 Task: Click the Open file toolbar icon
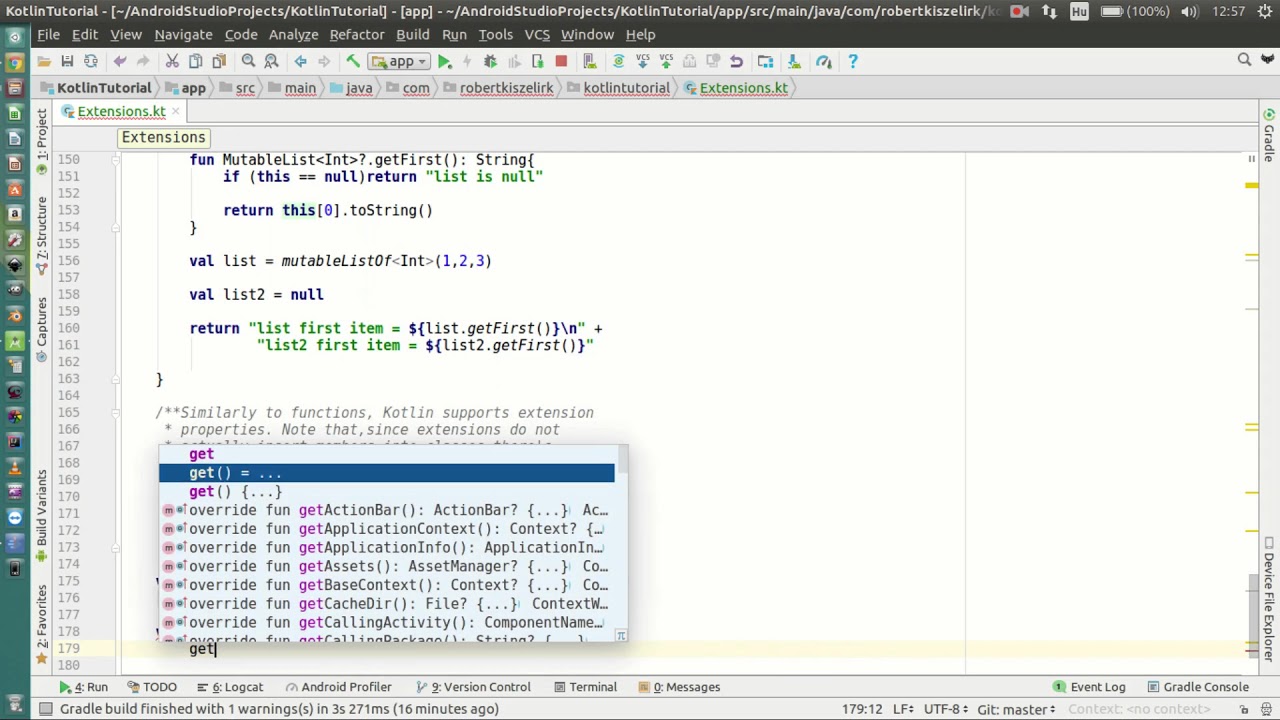tap(44, 61)
